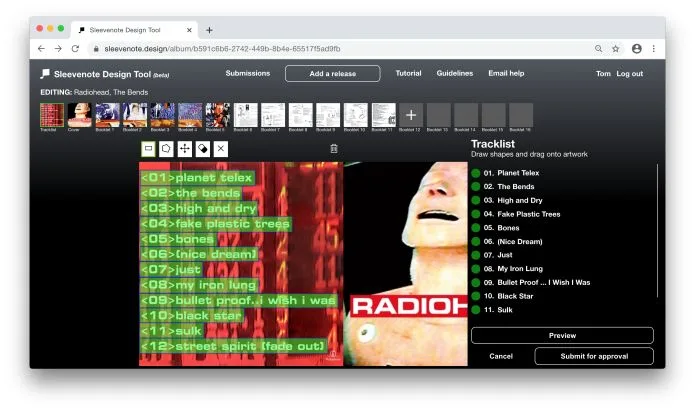Click the Preview button
The image size is (695, 411).
pos(562,336)
